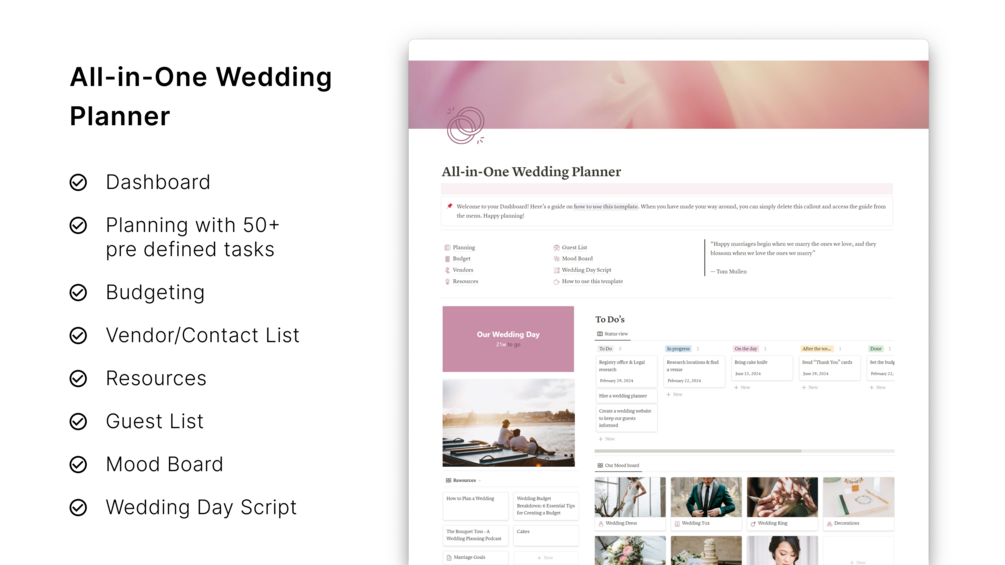Open the Wedding Ring mood board image

point(782,497)
